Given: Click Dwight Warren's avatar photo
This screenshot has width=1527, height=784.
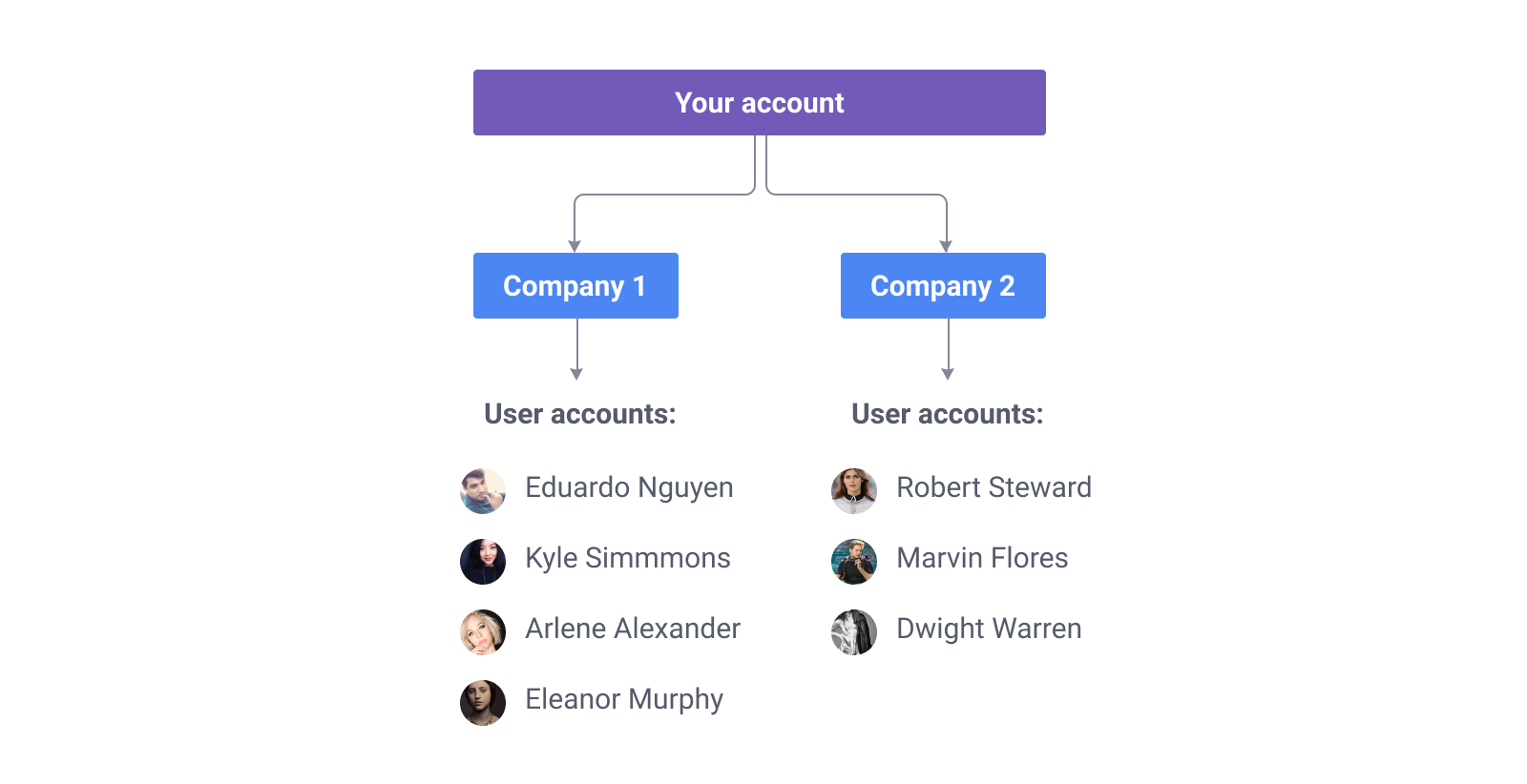Looking at the screenshot, I should [854, 632].
